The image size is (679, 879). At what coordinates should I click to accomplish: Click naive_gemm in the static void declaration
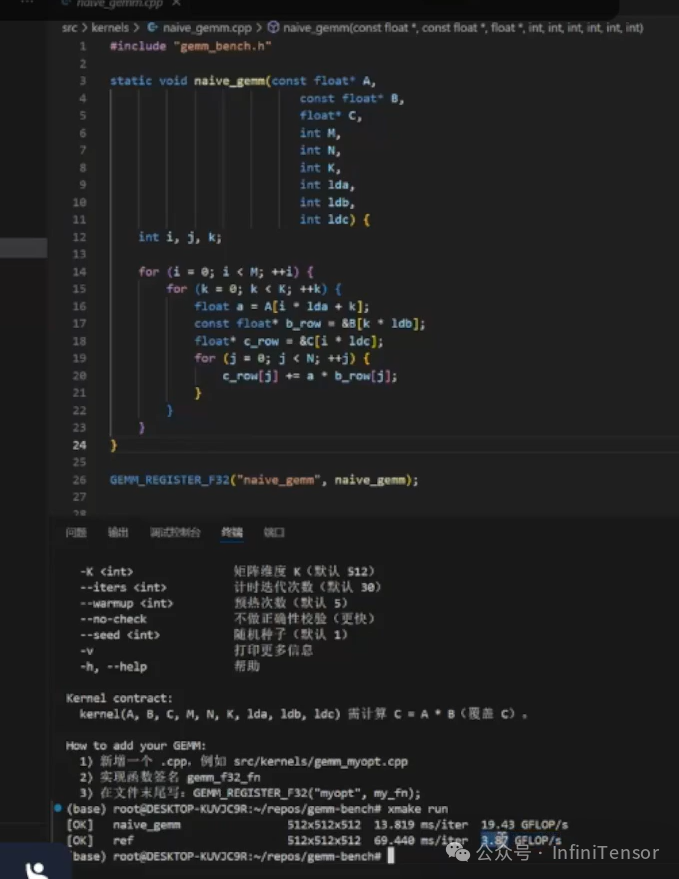coord(229,81)
